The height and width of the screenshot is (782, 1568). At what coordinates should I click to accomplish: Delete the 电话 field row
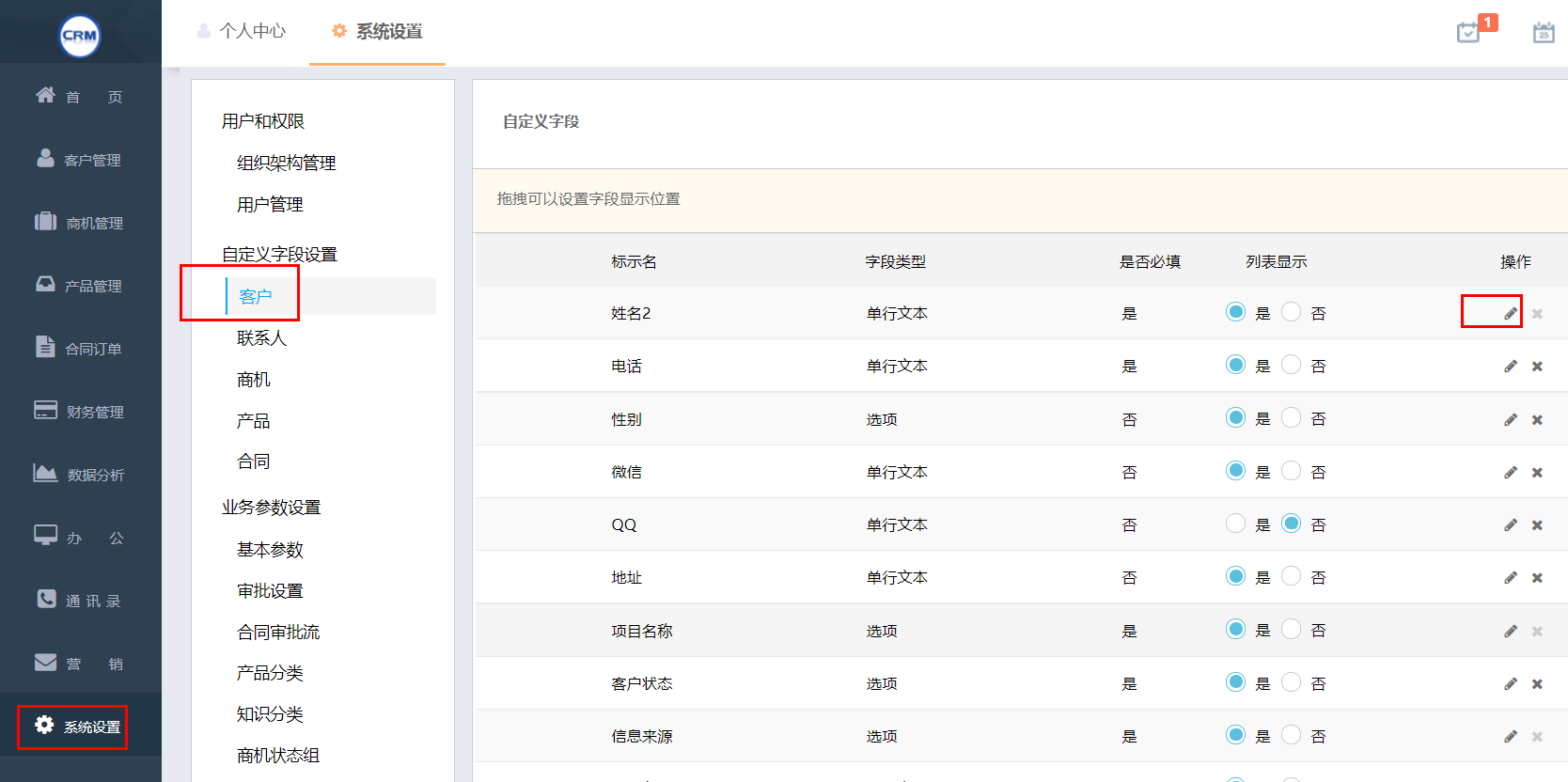pyautogui.click(x=1537, y=367)
